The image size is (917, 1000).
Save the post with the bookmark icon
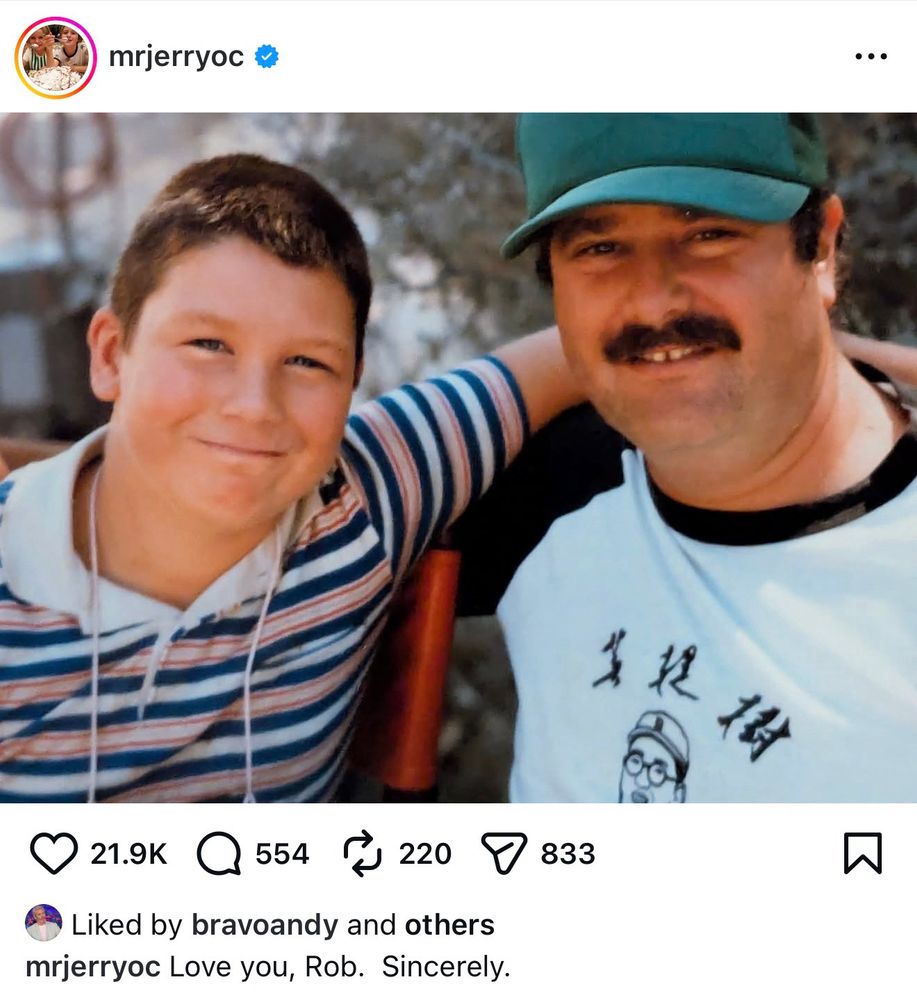coord(862,853)
